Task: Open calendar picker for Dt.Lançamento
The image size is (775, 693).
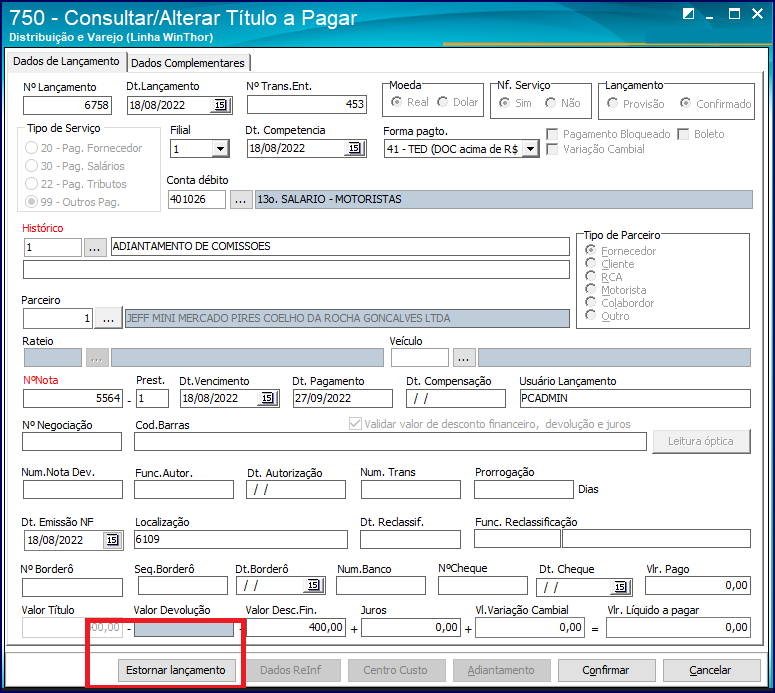Action: pos(220,105)
